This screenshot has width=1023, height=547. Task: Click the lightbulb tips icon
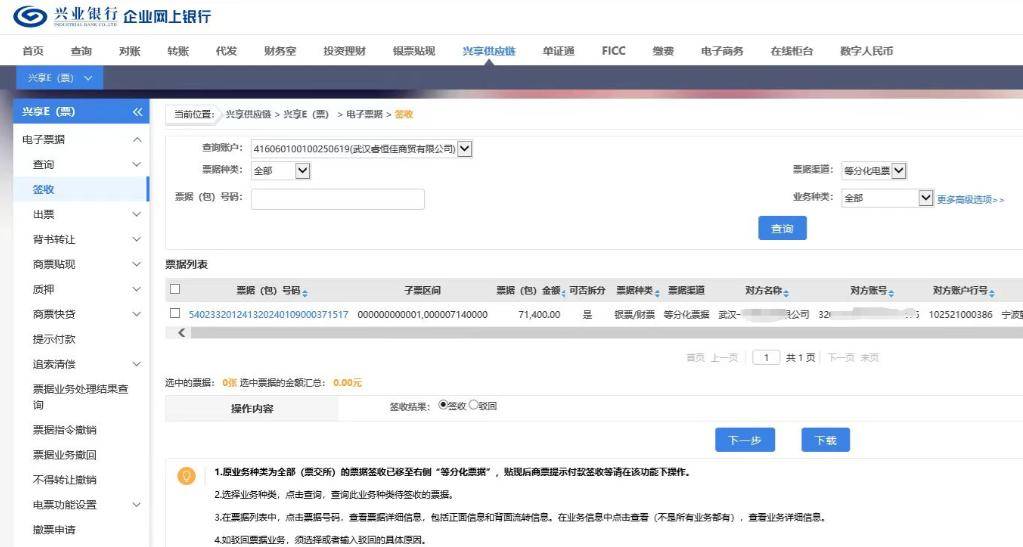coord(186,476)
